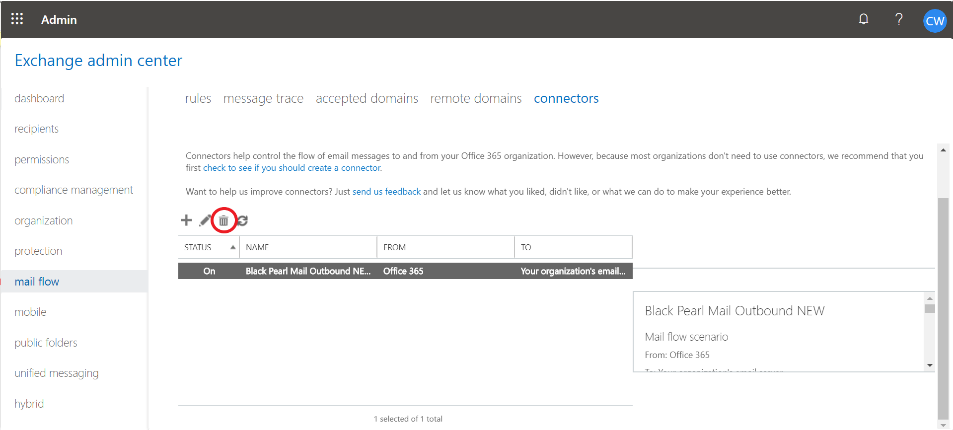Viewport: 953px width, 430px height.
Task: Open public folders section
Action: tap(46, 342)
